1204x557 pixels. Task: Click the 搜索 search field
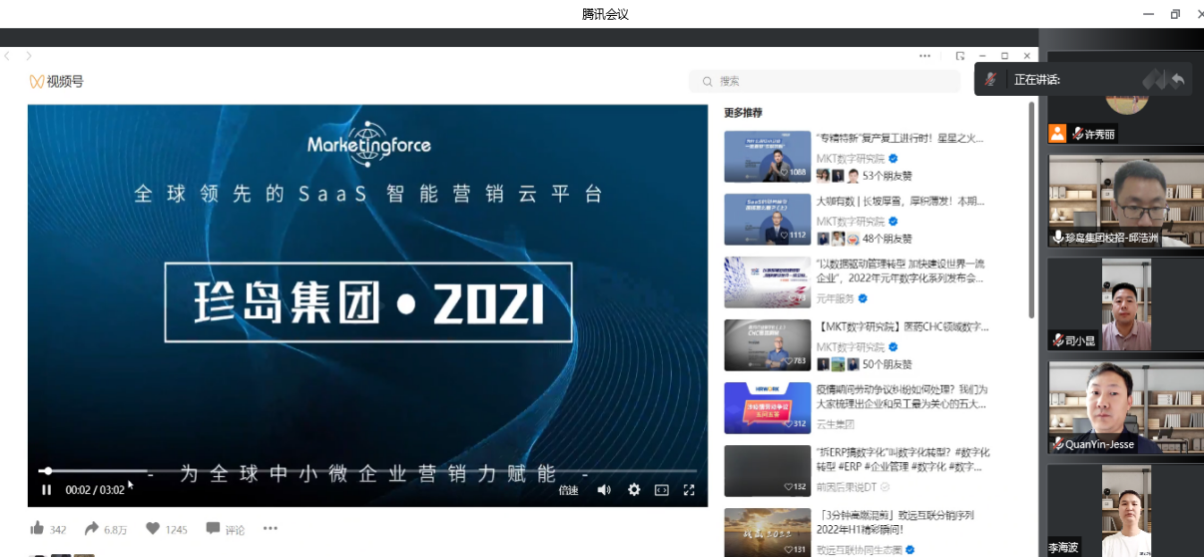pos(825,81)
